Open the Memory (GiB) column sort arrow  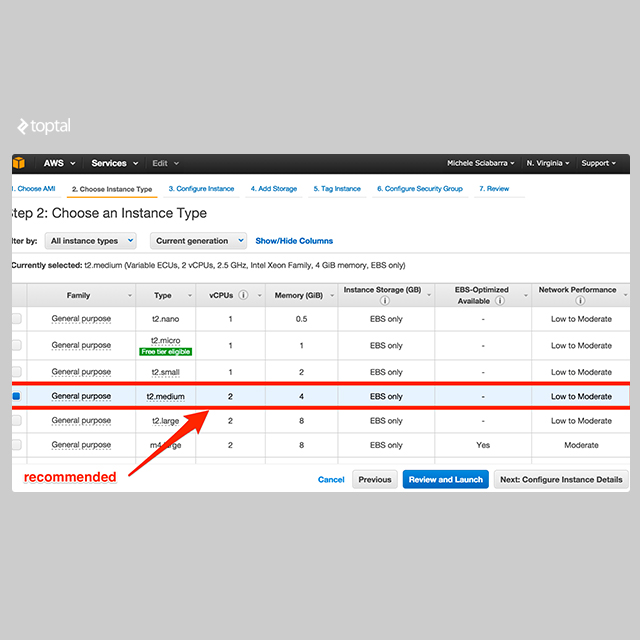pyautogui.click(x=332, y=296)
